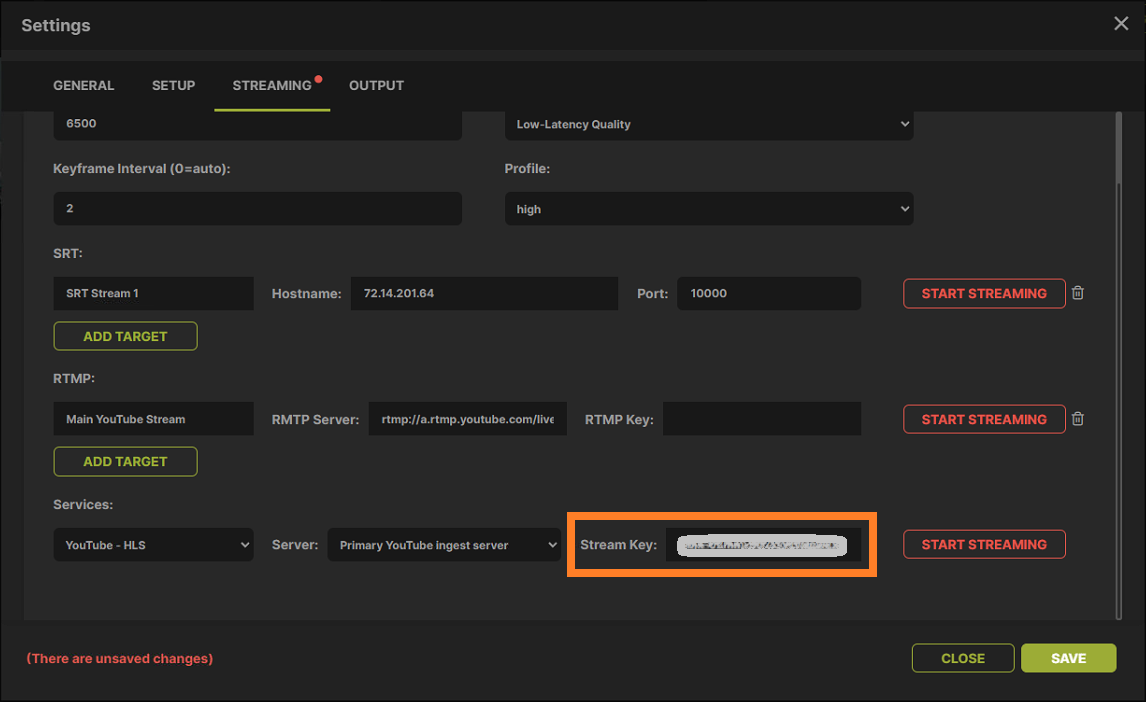Expand the Primary YouTube ingest server dropdown
The height and width of the screenshot is (702, 1146).
(x=444, y=545)
